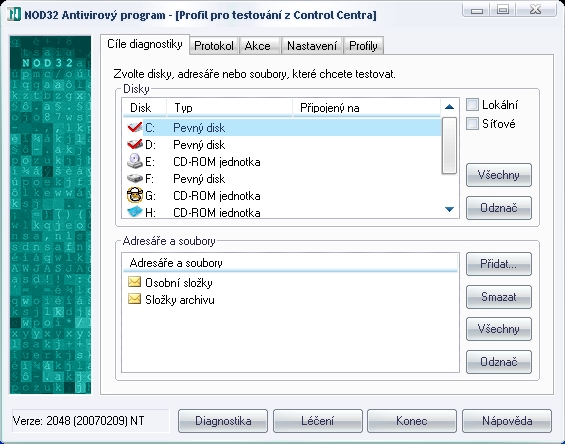This screenshot has height=444, width=565.
Task: Click the NOD32 logo icon in title bar
Action: pos(14,14)
